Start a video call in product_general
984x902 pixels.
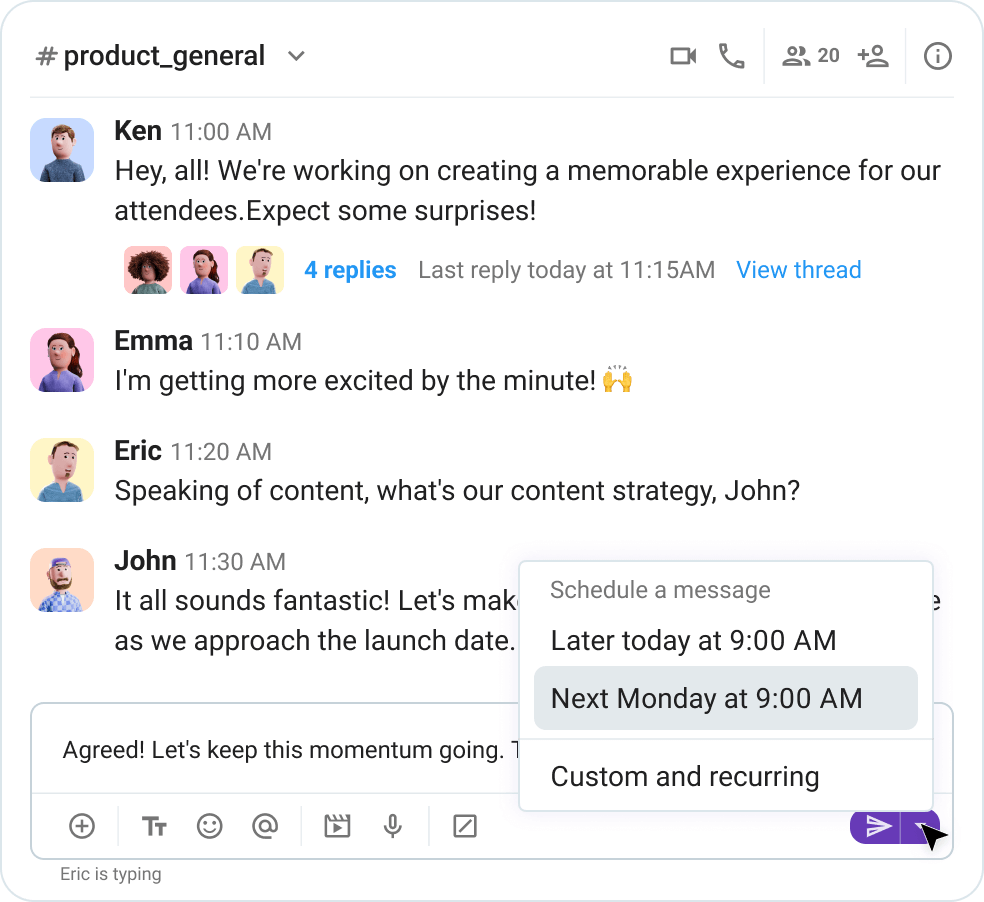coord(683,56)
